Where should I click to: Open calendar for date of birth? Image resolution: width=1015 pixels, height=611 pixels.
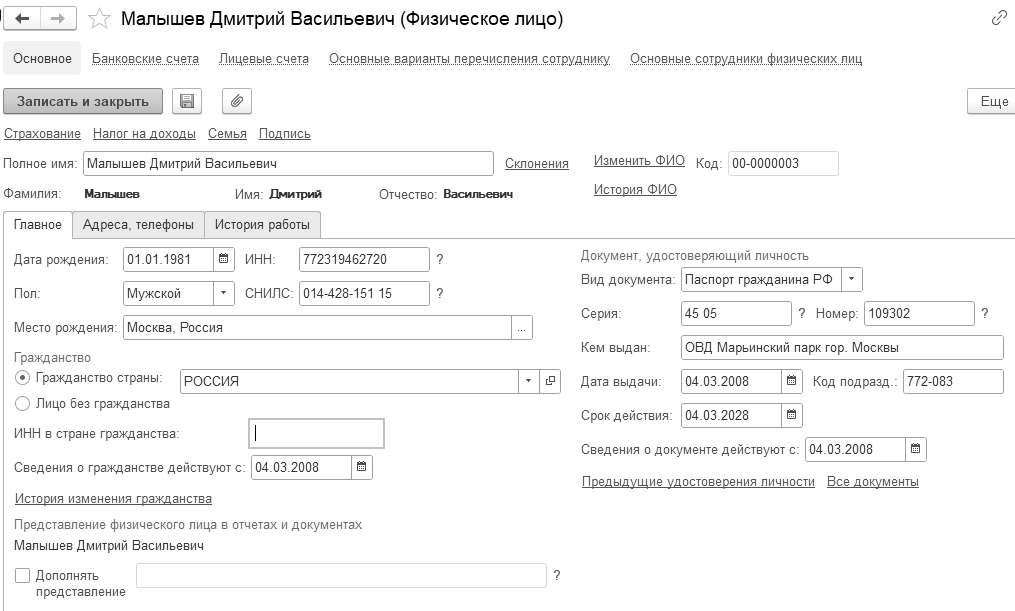[225, 260]
